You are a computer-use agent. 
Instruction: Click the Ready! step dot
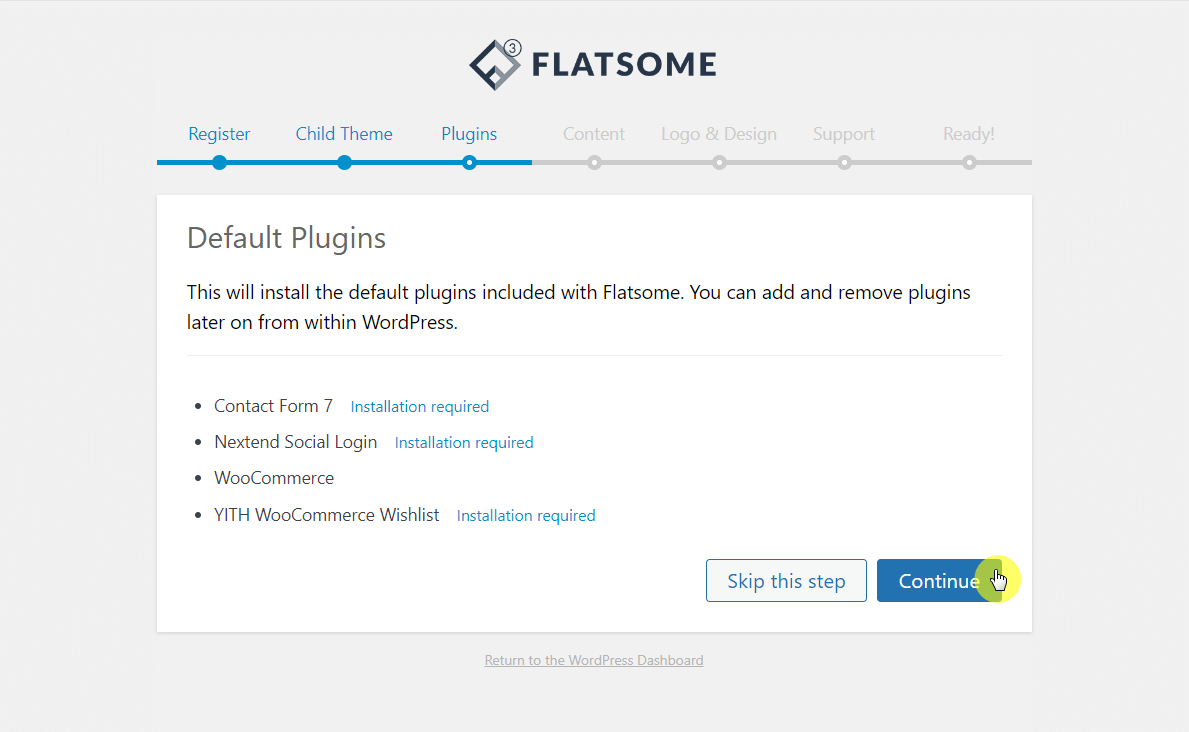[x=969, y=162]
